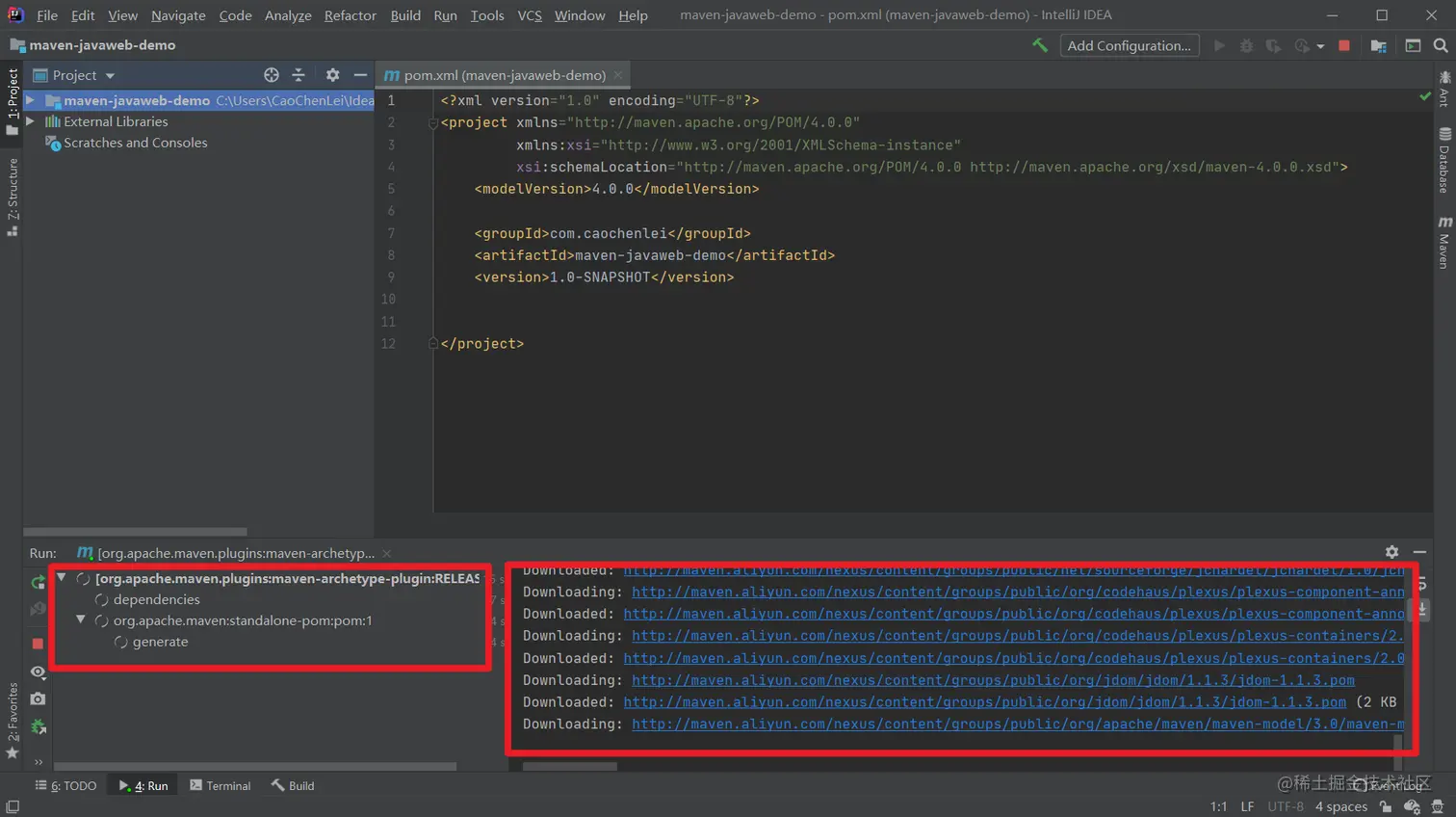Open plexus-containers Downloading link
1456x817 pixels.
1018,636
